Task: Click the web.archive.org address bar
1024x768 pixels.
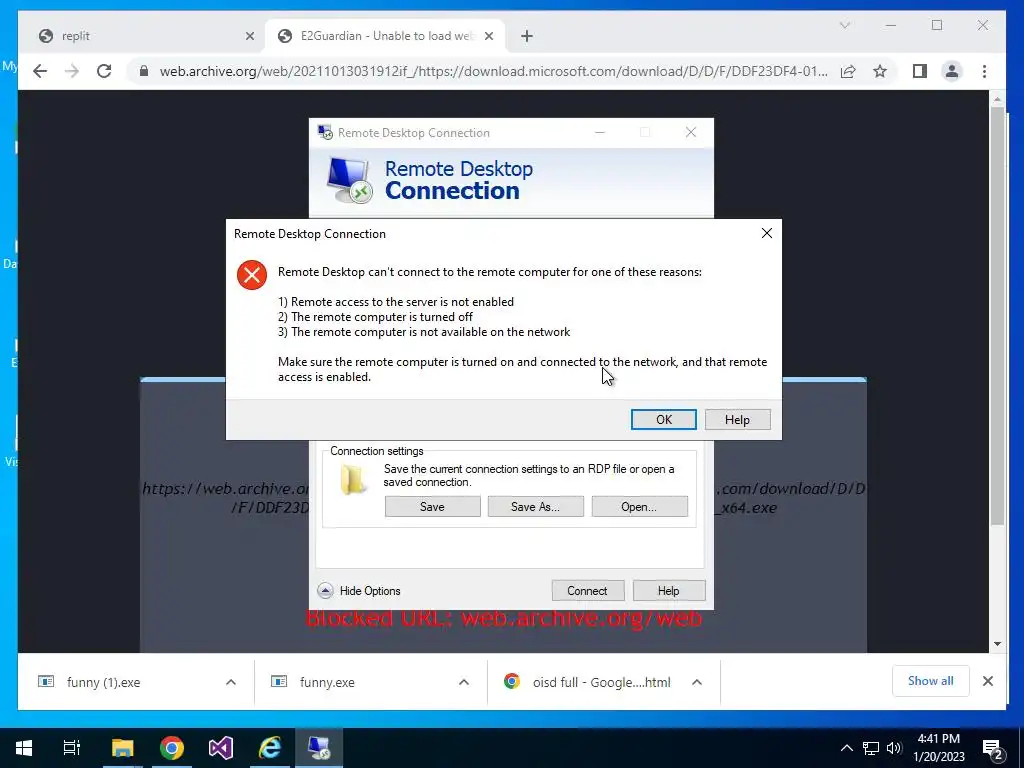Action: (493, 71)
